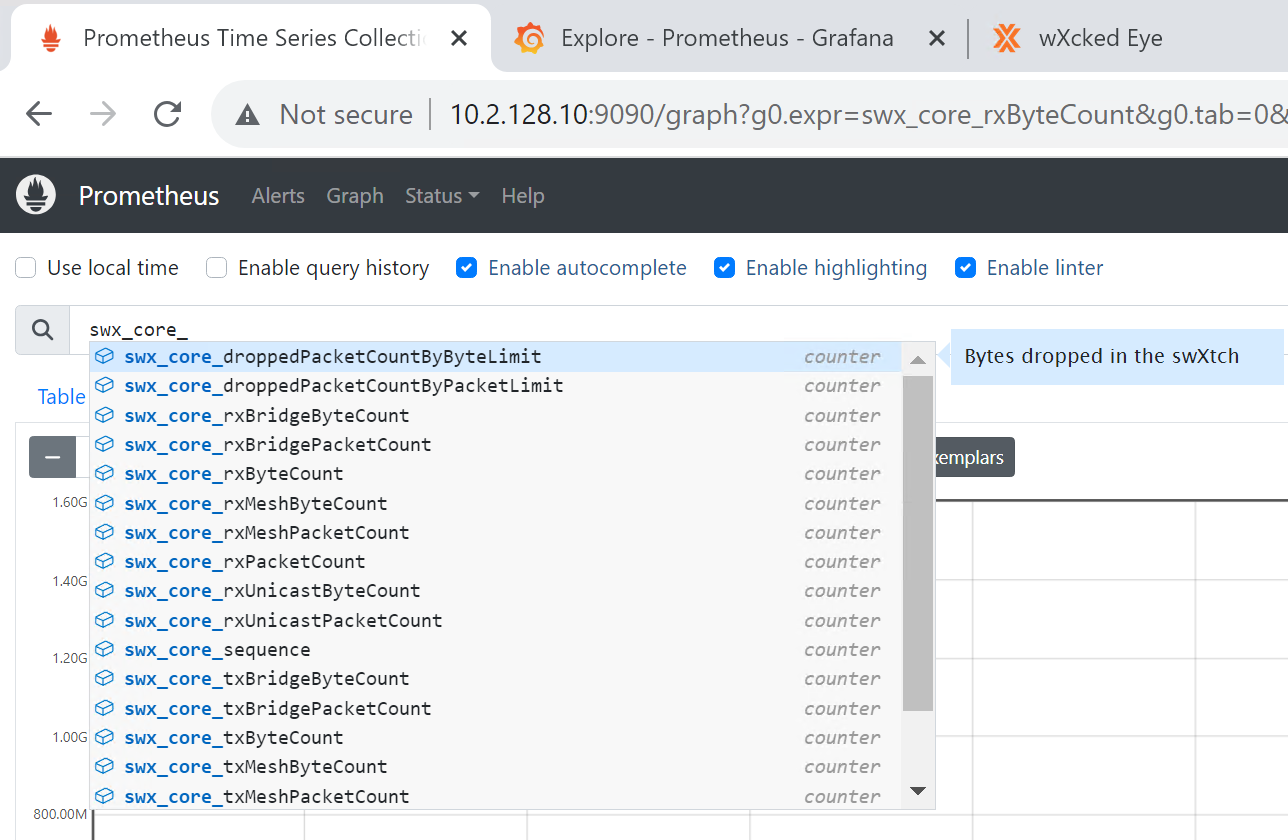Screen dimensions: 1288x840
Task: Click the Not secure warning icon
Action: click(247, 115)
